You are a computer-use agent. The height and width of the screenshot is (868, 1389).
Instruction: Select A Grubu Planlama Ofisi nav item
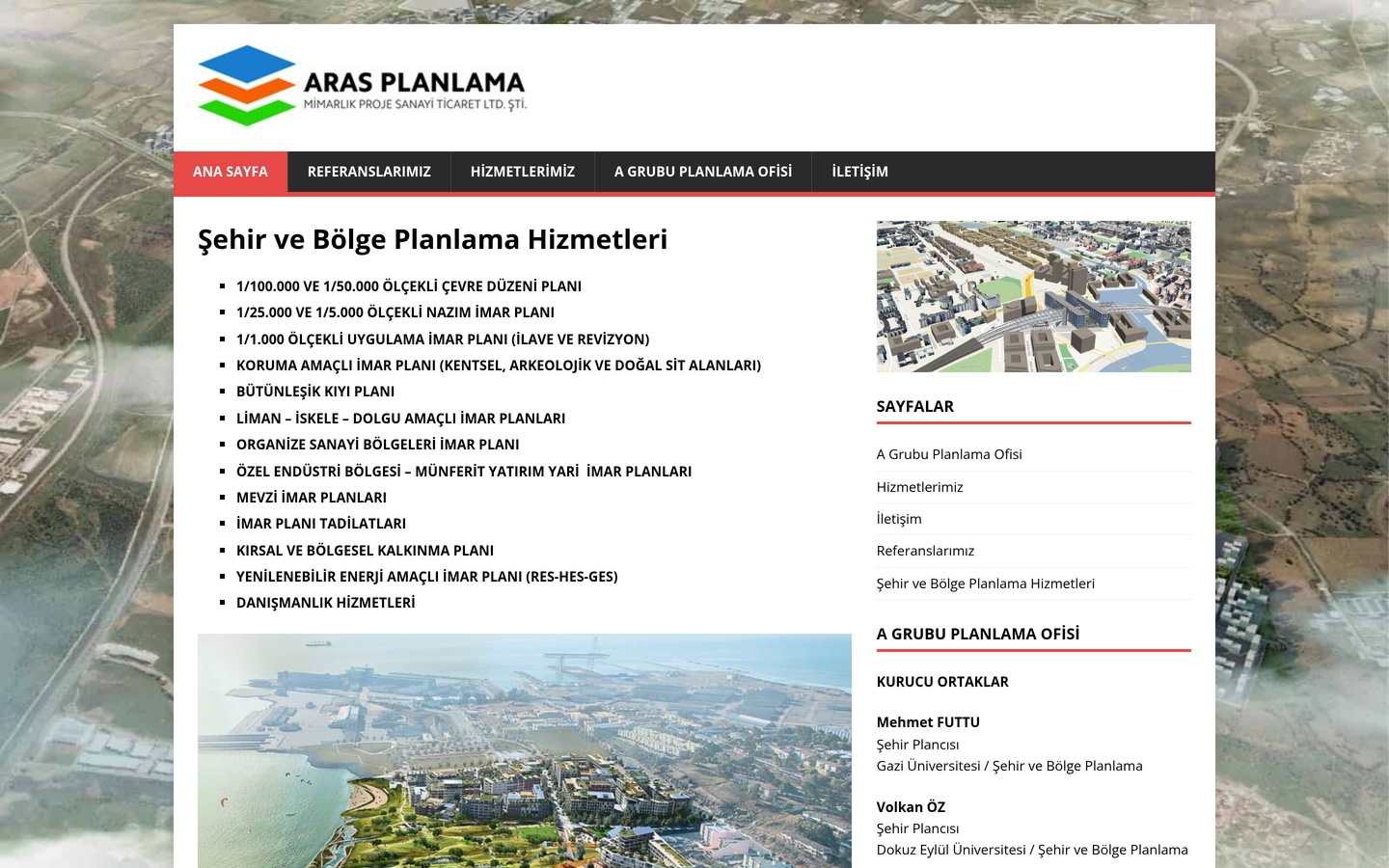[x=703, y=172]
